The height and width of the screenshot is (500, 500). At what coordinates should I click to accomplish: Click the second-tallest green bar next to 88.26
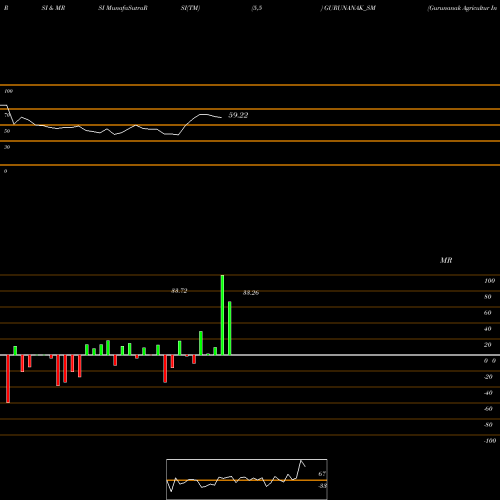[230, 328]
